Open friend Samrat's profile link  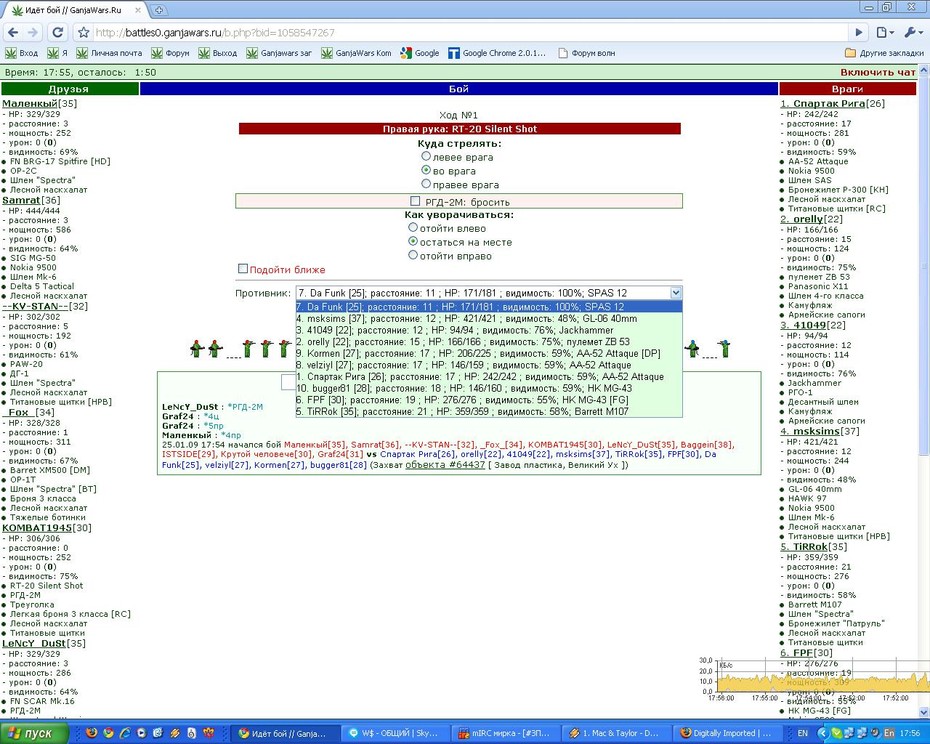point(21,200)
